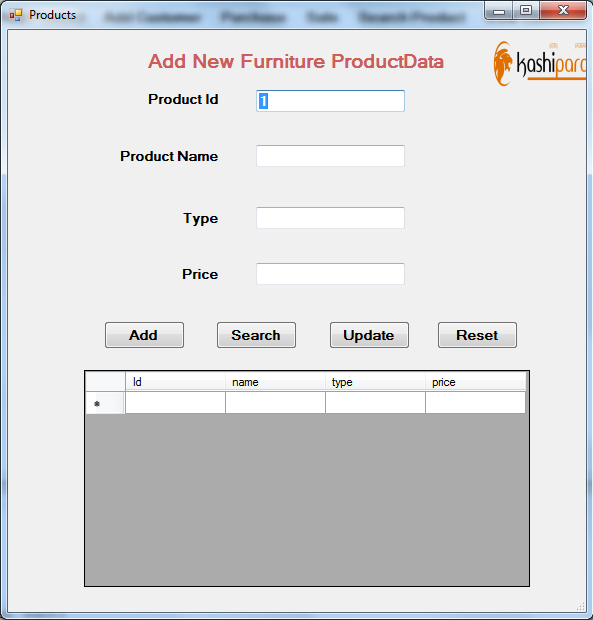Select the new row asterisk header
The width and height of the screenshot is (593, 620).
tap(105, 403)
